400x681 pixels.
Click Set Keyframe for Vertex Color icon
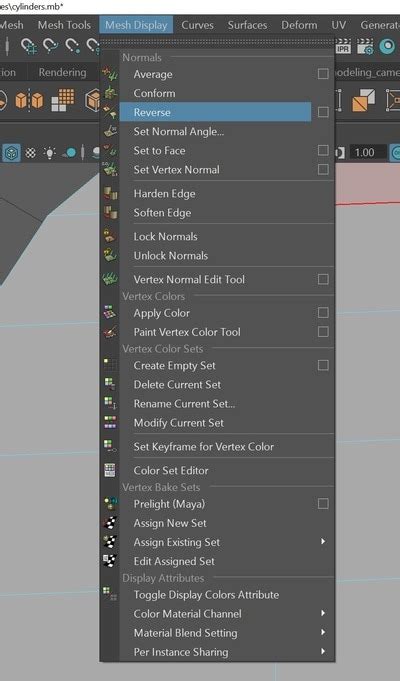110,446
